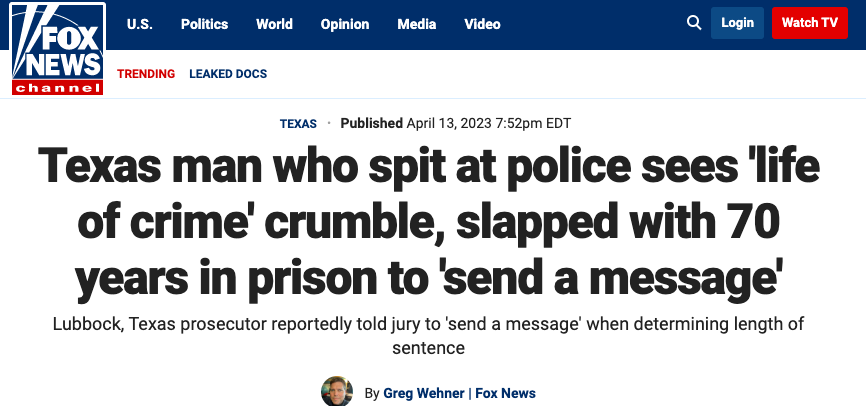
Task: Select the Opinion menu item
Action: pyautogui.click(x=345, y=24)
